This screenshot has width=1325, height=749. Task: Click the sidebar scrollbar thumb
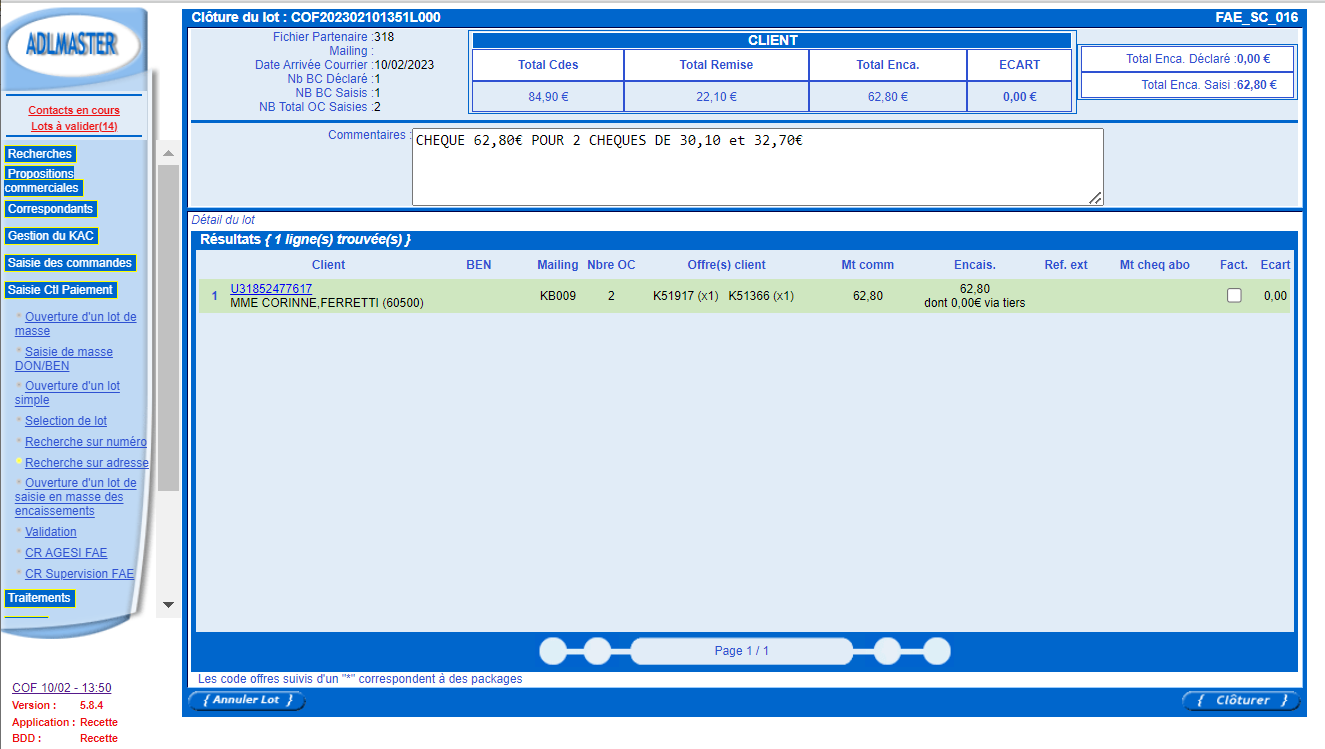168,328
